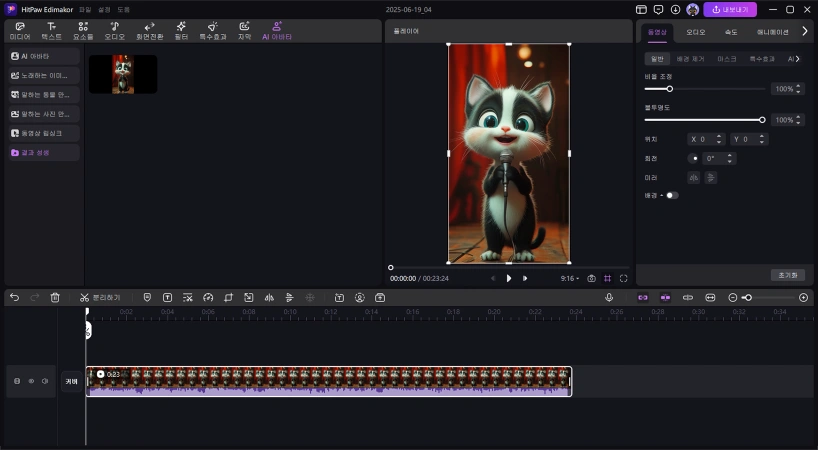Open the 9:16 aspect ratio dropdown
The image size is (818, 450).
[570, 278]
